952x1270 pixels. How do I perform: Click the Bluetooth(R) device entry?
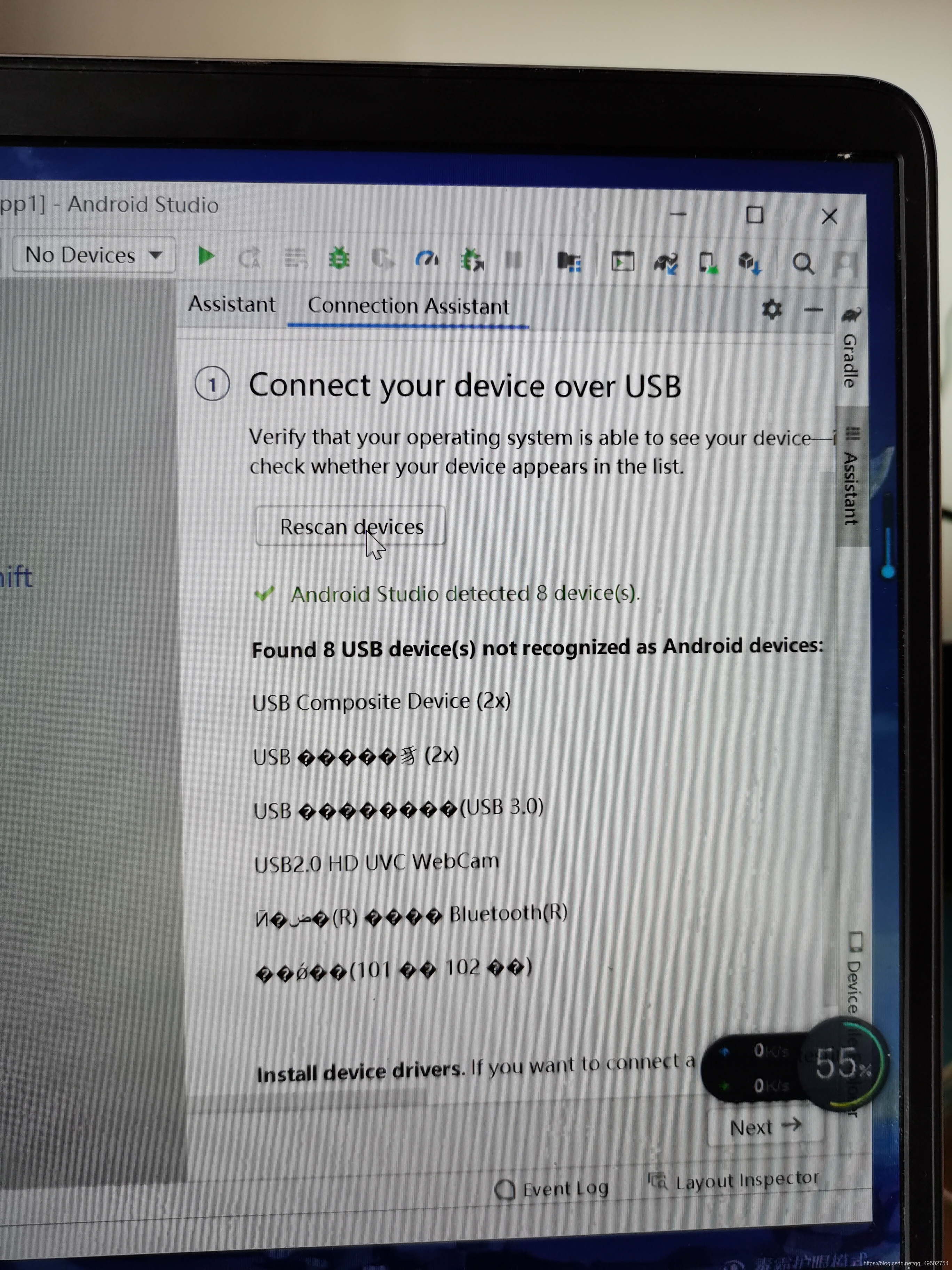tap(411, 915)
